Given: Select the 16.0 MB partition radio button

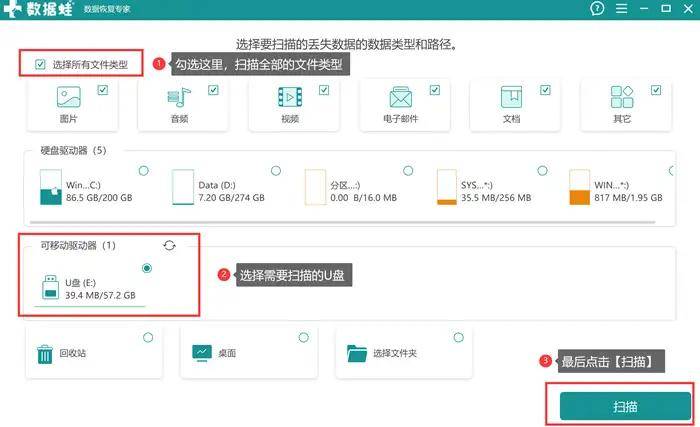Looking at the screenshot, I should click(408, 171).
